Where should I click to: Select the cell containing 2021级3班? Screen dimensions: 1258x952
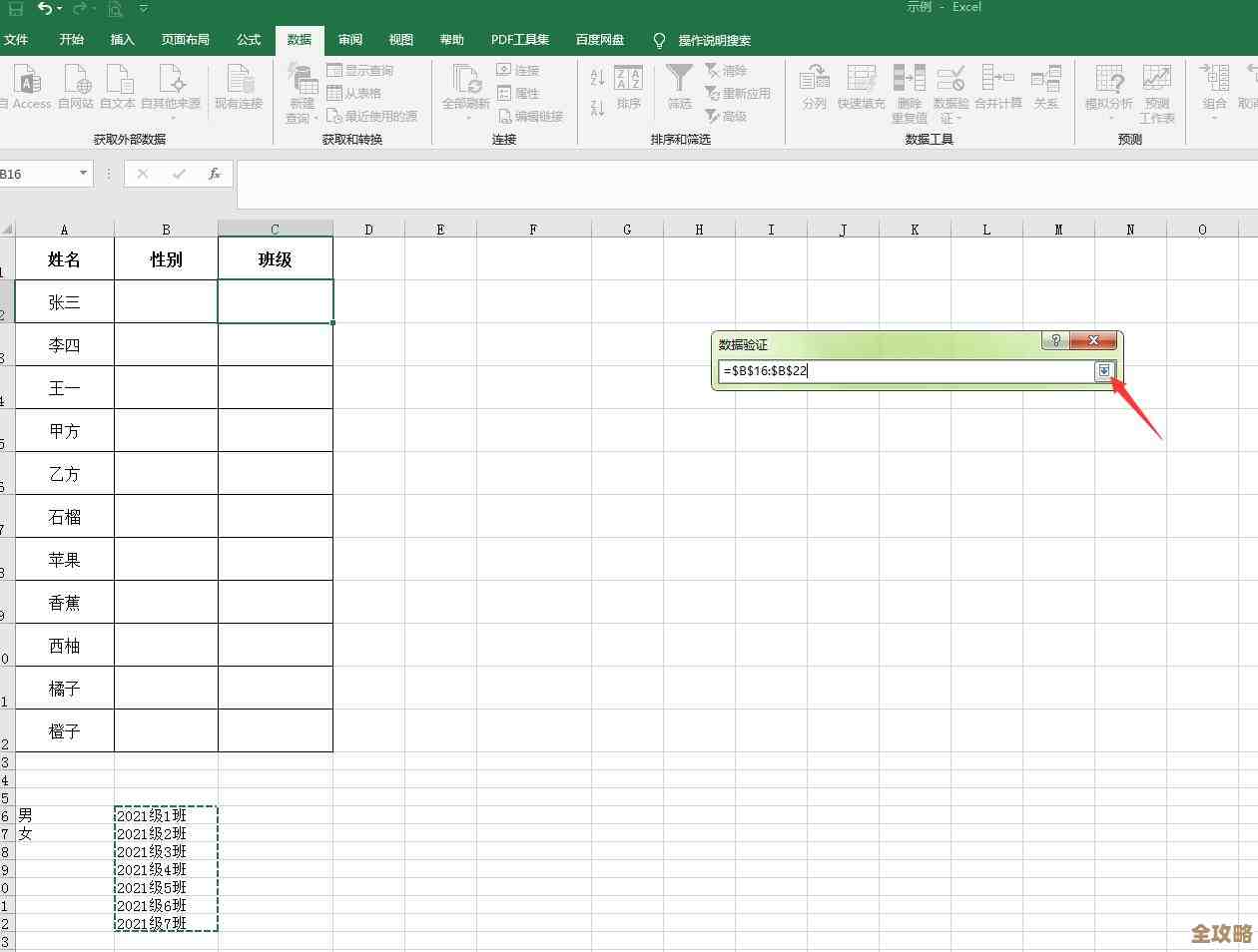(165, 851)
